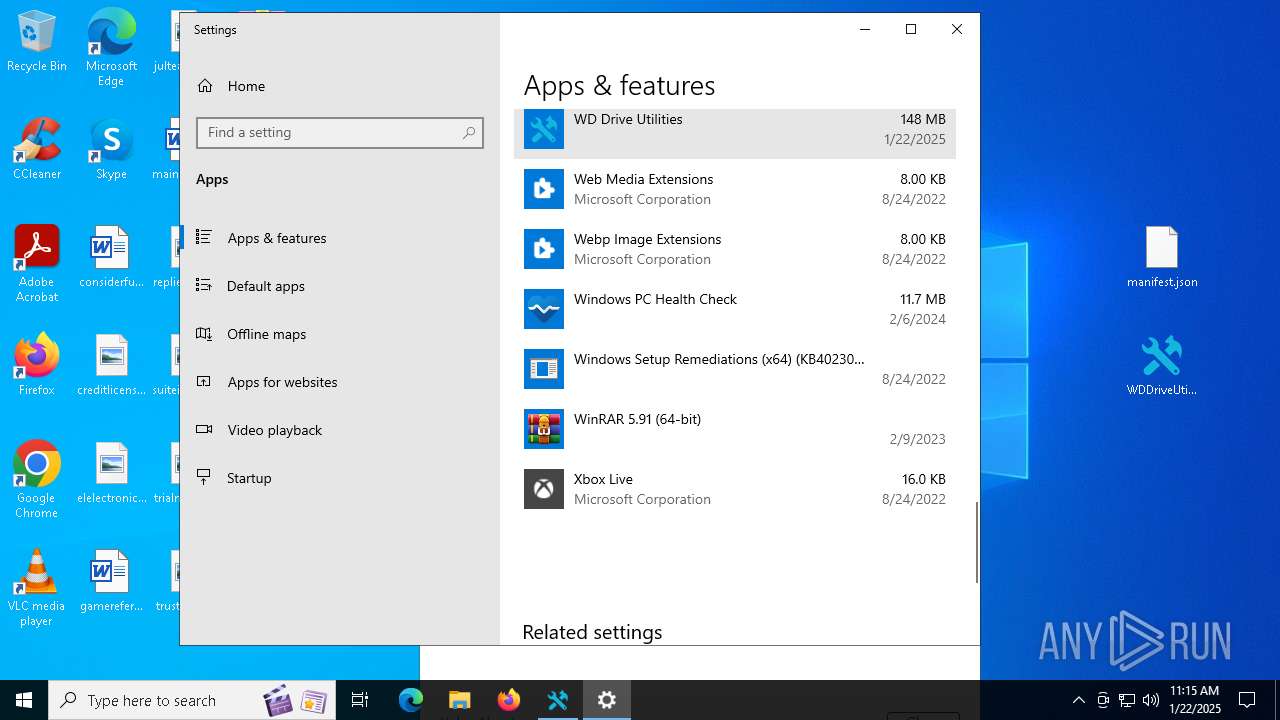Select Google Chrome desktop shortcut

point(37,480)
